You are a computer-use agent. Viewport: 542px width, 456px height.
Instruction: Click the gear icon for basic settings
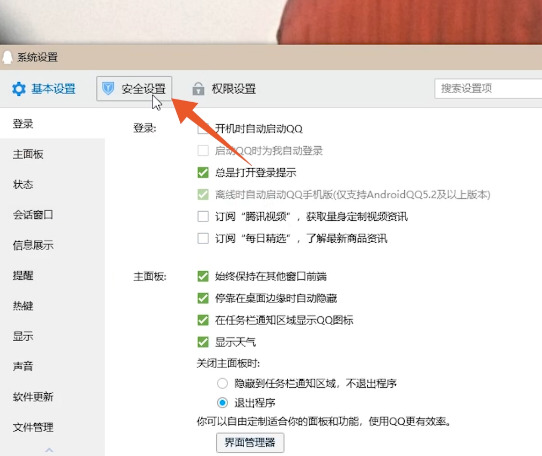(x=19, y=89)
